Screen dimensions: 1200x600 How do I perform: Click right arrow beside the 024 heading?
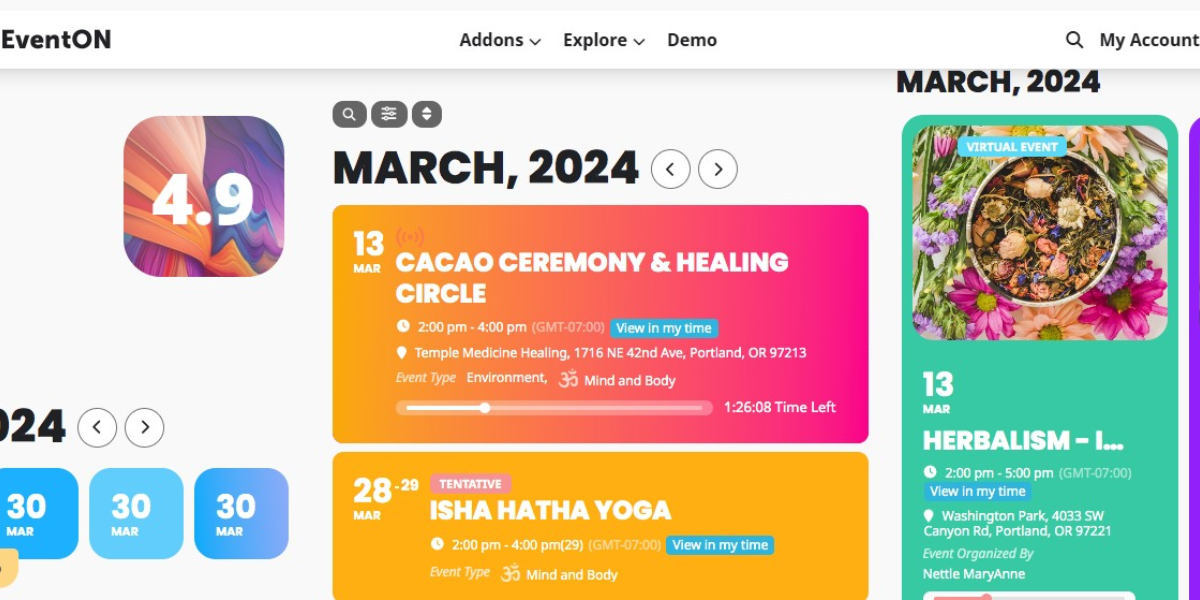coord(145,428)
